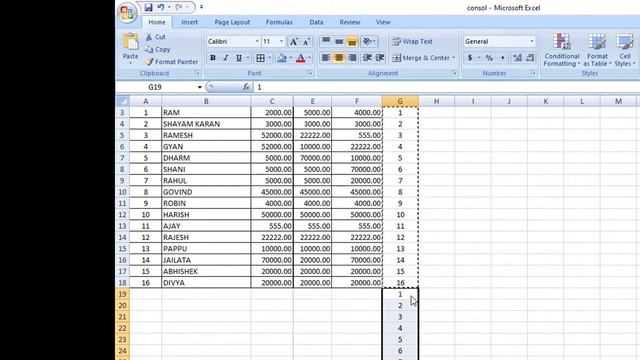The width and height of the screenshot is (640, 360).
Task: Click the Name Box showing G19
Action: click(x=156, y=87)
